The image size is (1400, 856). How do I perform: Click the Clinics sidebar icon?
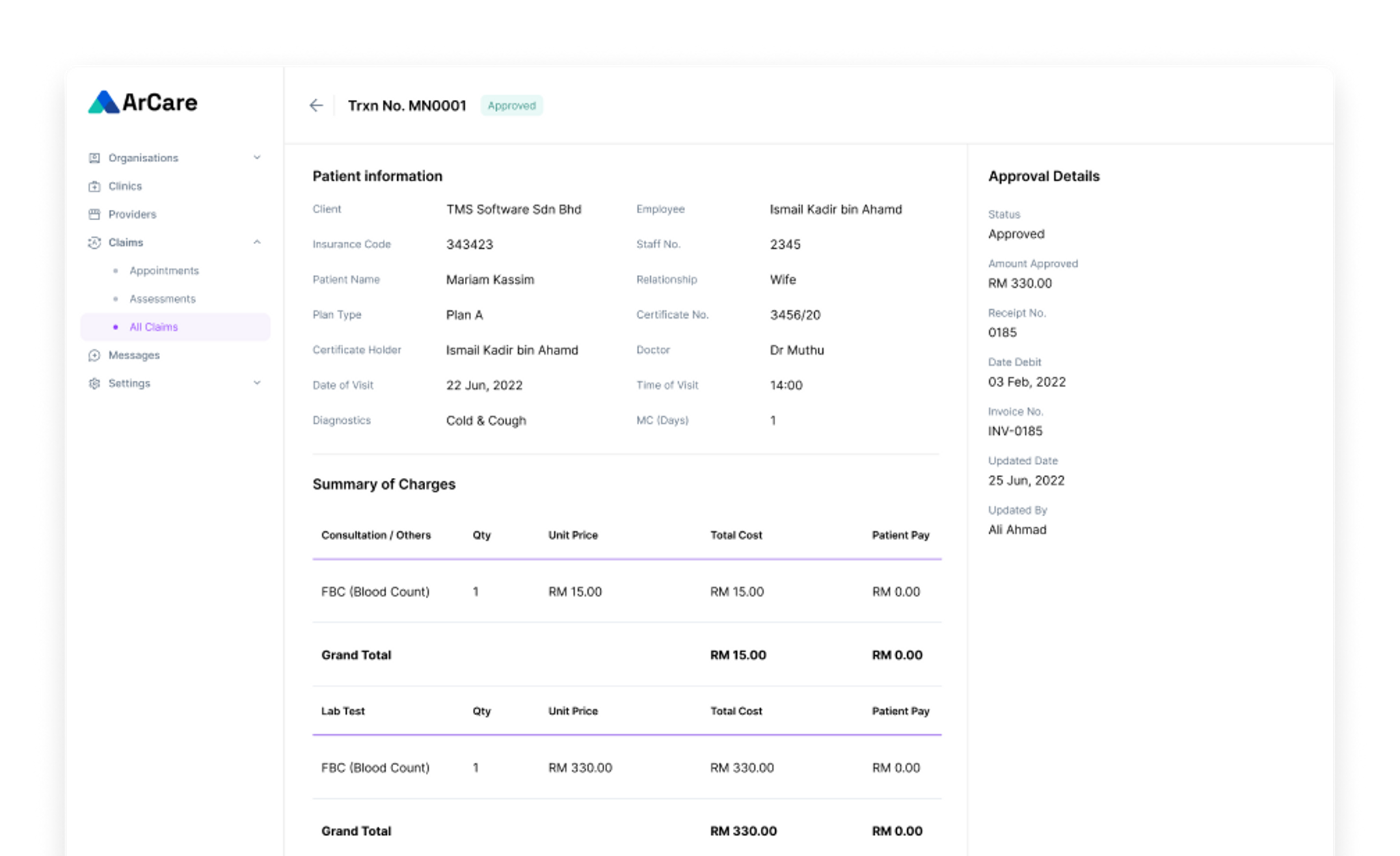pyautogui.click(x=94, y=186)
